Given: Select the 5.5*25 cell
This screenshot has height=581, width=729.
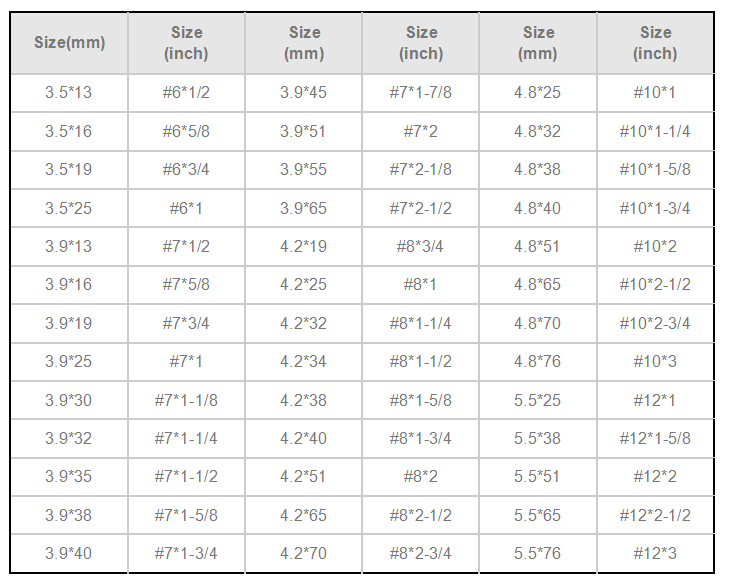Looking at the screenshot, I should tap(538, 400).
